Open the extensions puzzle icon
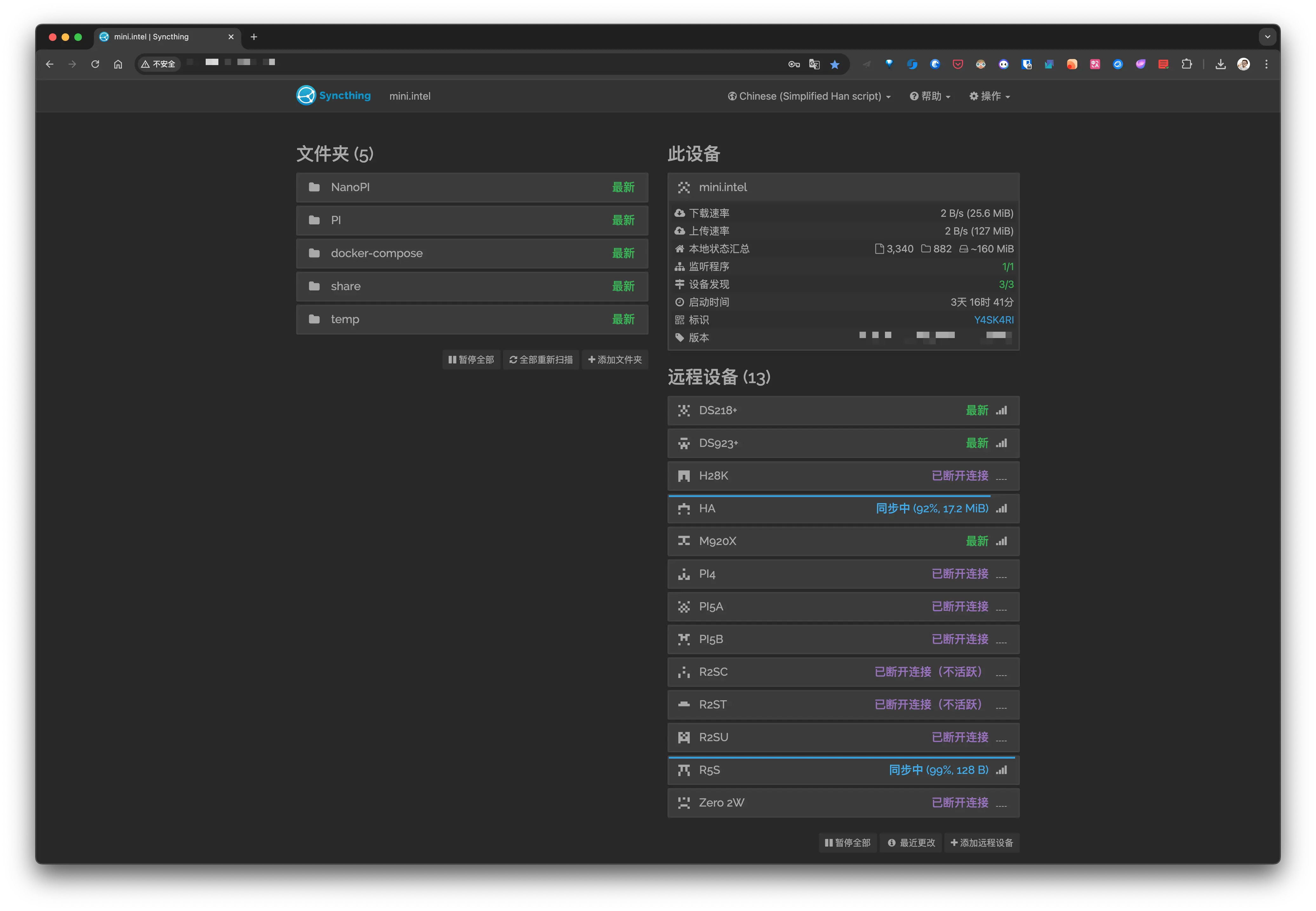Image resolution: width=1316 pixels, height=911 pixels. [1186, 64]
